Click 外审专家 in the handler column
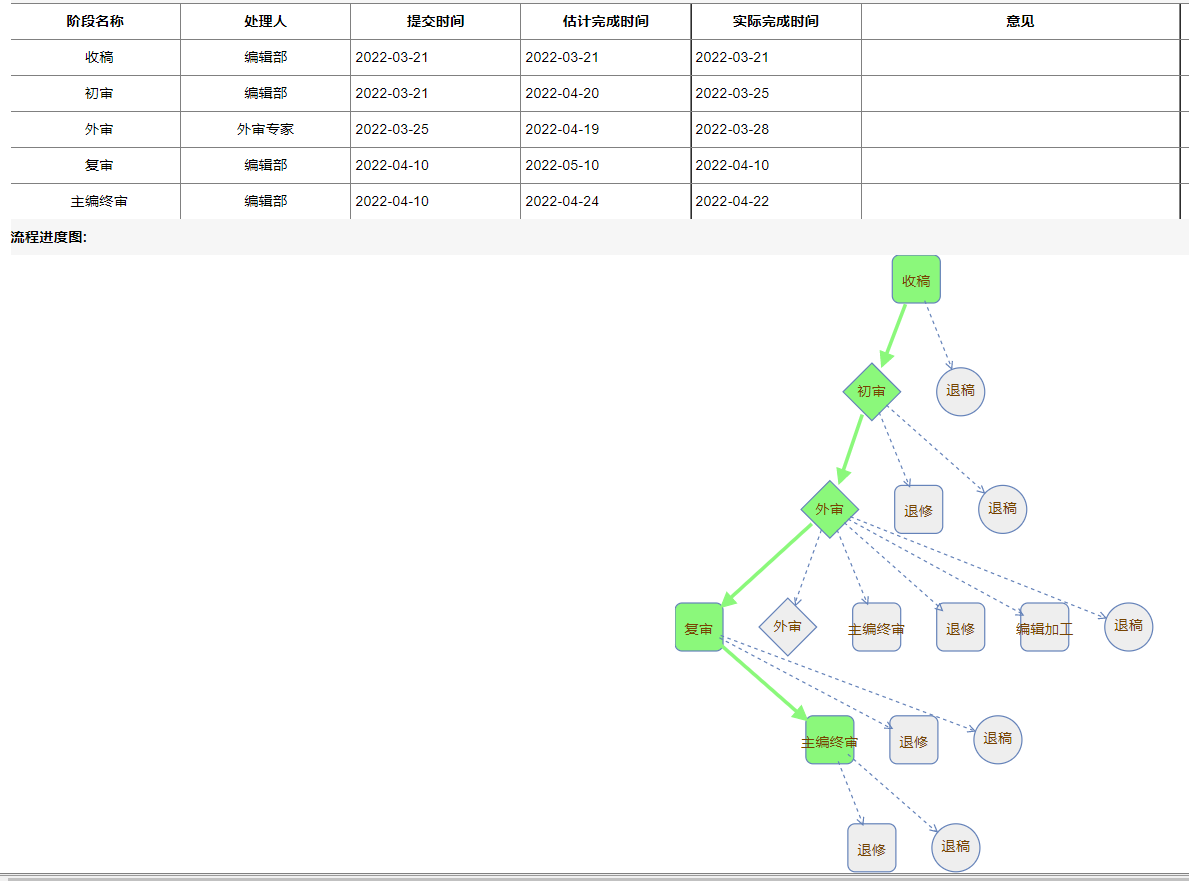 click(x=265, y=130)
